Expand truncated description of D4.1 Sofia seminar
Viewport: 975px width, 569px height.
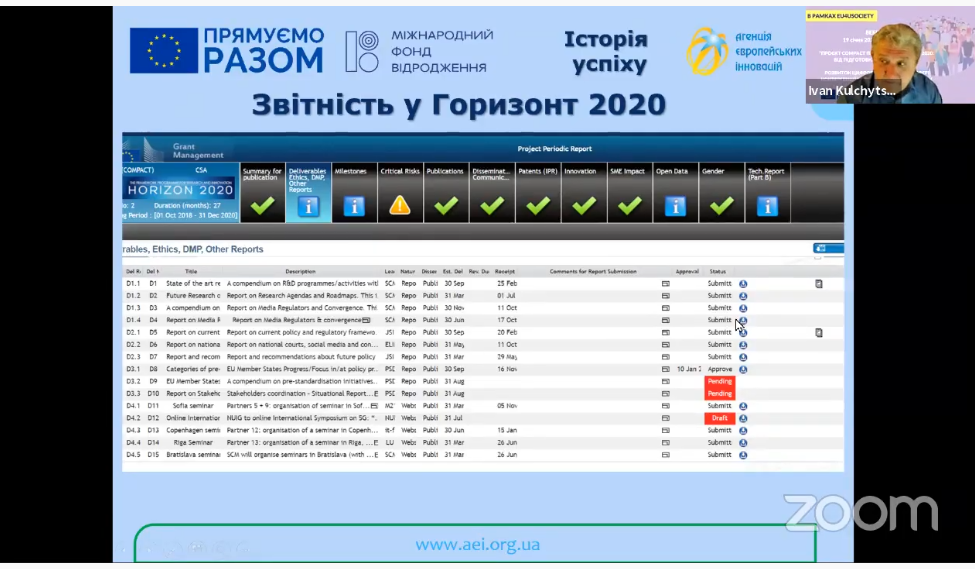tap(374, 406)
